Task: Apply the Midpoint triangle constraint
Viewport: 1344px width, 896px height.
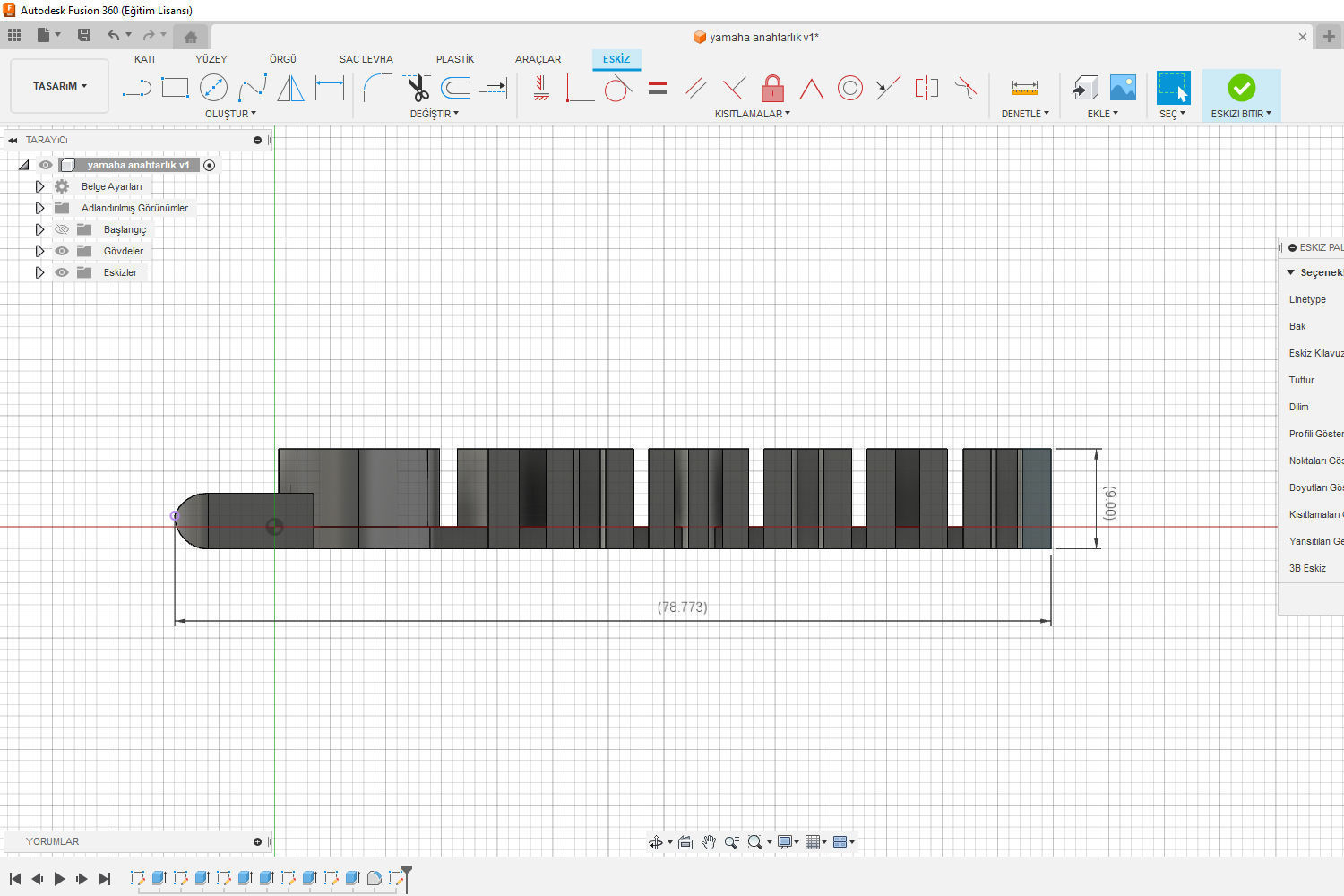Action: [811, 89]
